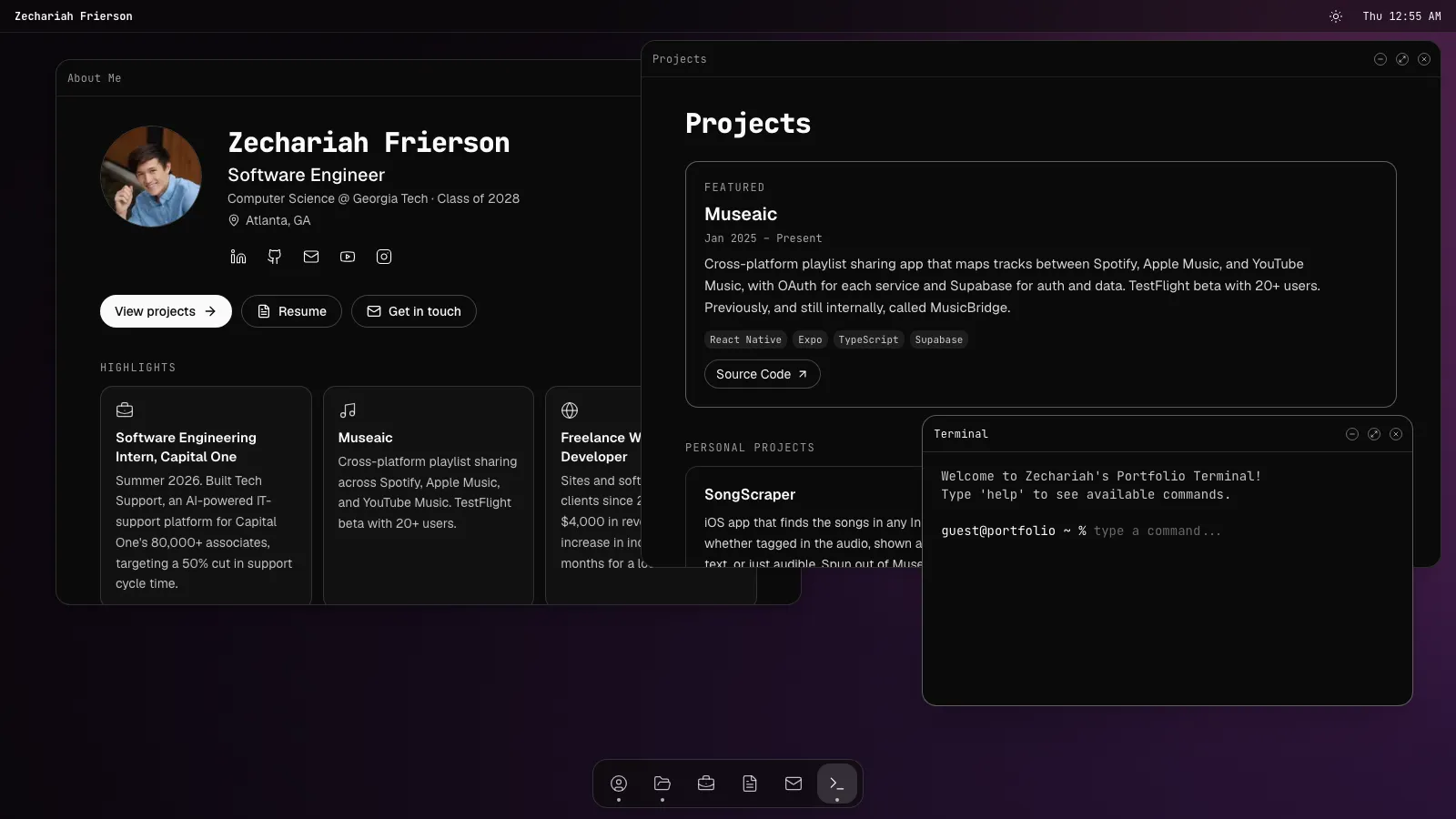Click the Software Engineering Intern, Capital One card title
This screenshot has width=1456, height=819.
[x=186, y=447]
